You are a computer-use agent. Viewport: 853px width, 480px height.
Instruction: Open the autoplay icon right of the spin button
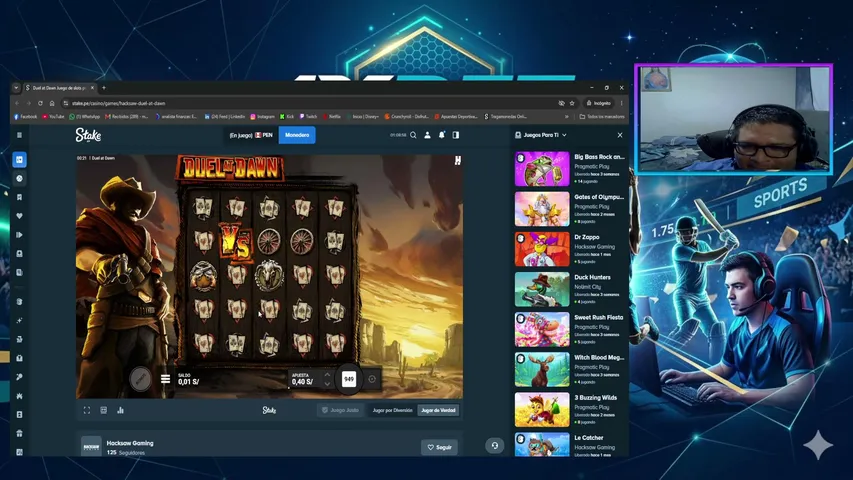372,379
